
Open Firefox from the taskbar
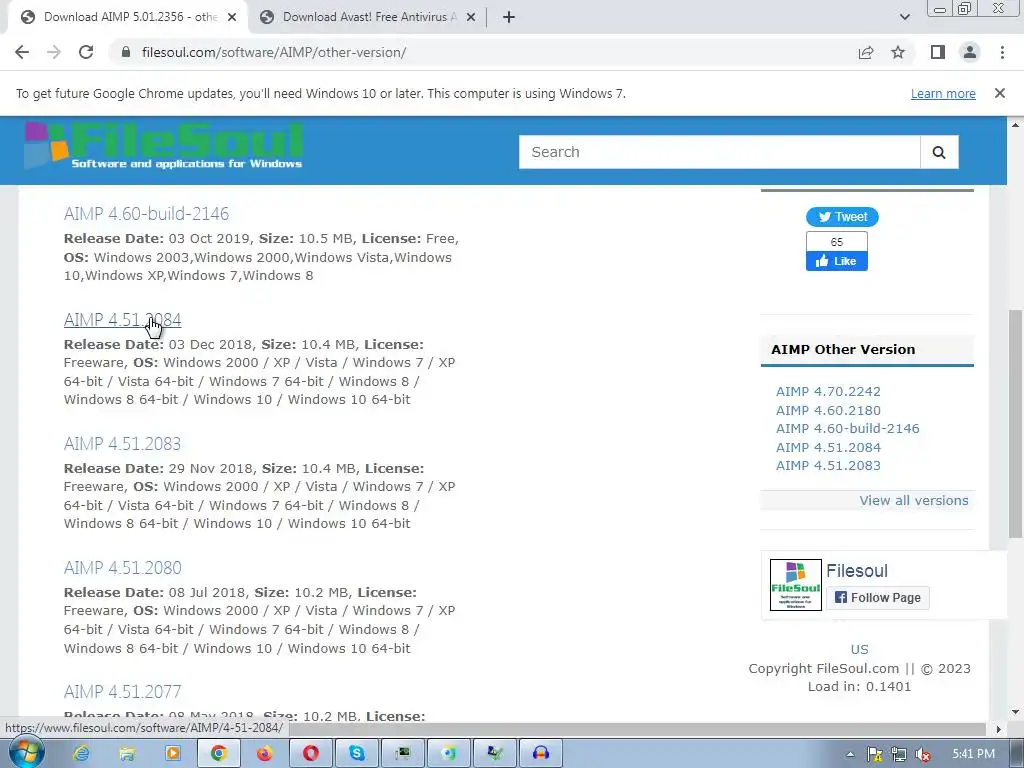264,754
